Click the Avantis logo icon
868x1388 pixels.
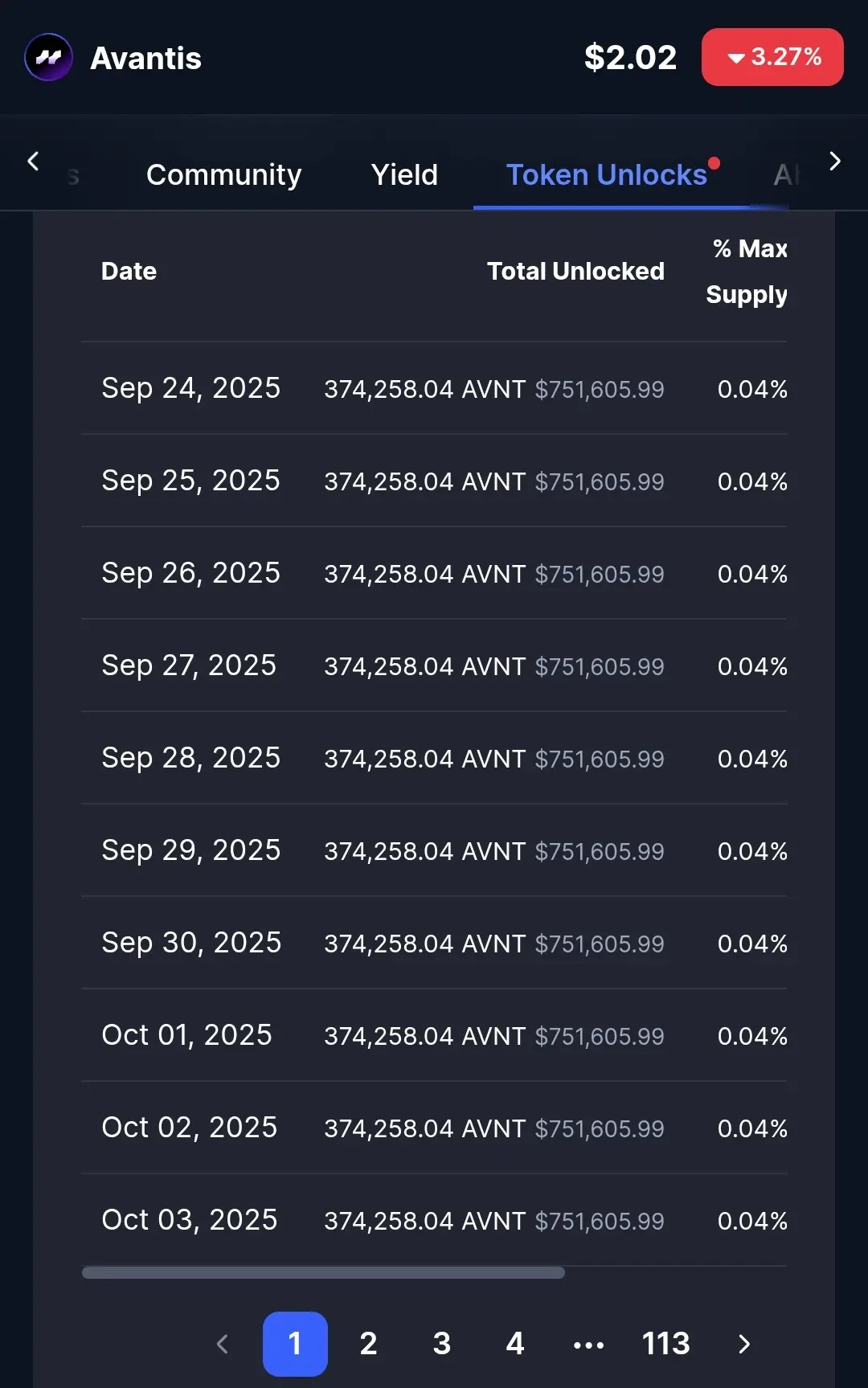click(x=49, y=57)
